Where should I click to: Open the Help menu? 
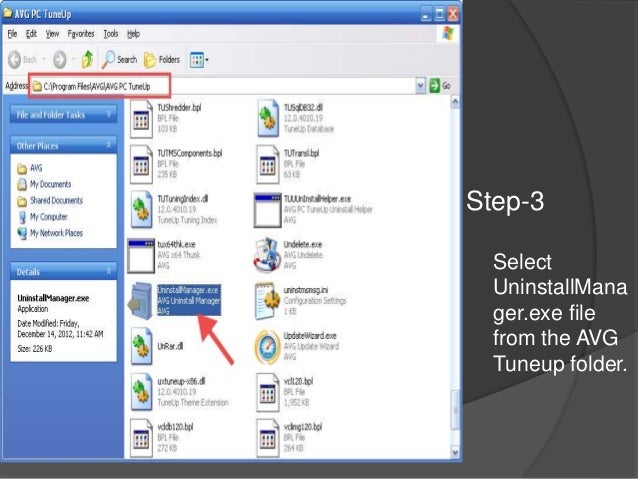(x=133, y=34)
